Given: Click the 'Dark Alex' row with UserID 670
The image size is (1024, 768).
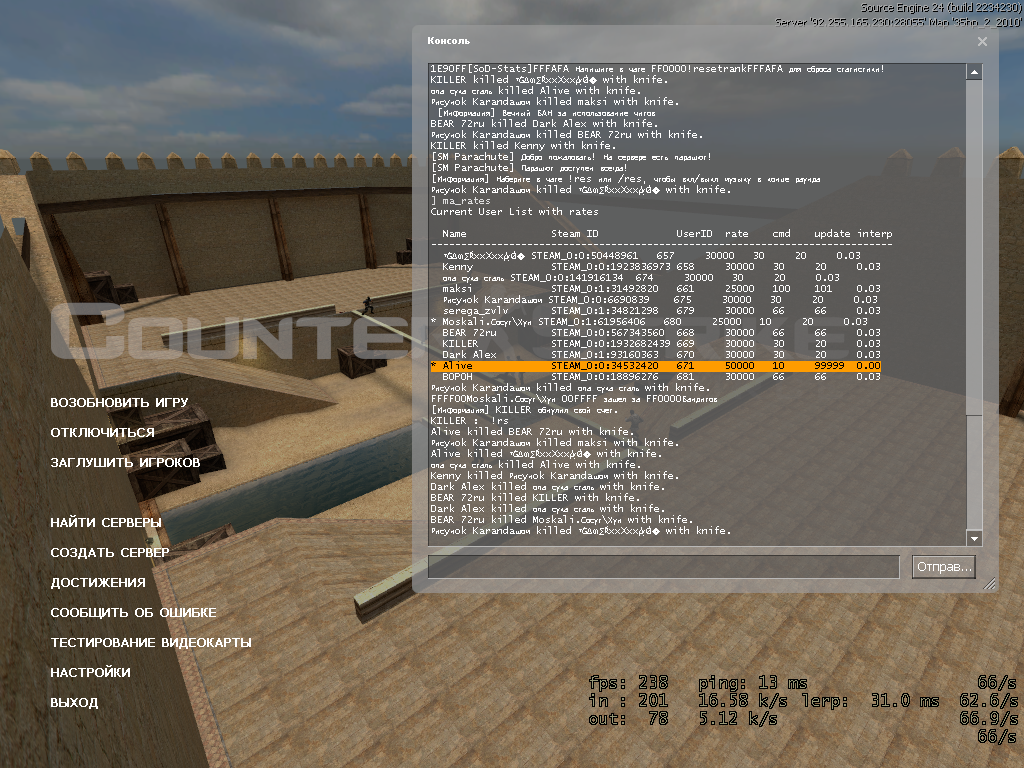Looking at the screenshot, I should pyautogui.click(x=661, y=355).
